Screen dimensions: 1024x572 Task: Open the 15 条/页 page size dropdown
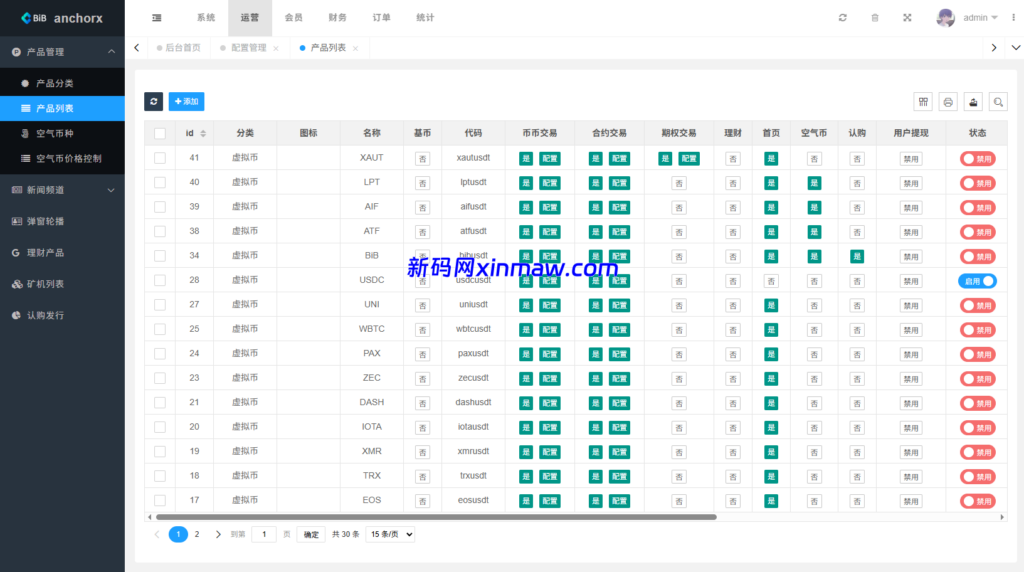(x=391, y=534)
